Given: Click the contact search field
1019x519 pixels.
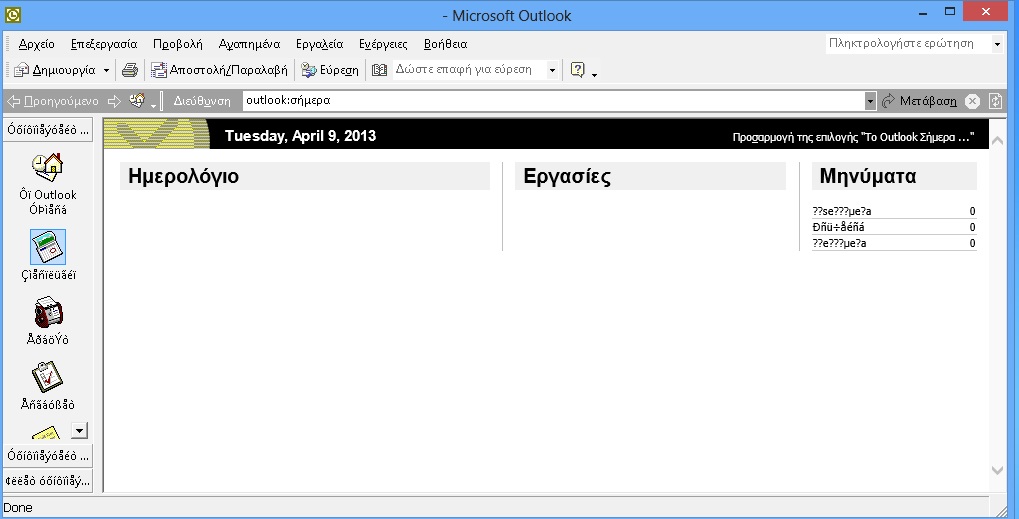Looking at the screenshot, I should (469, 70).
